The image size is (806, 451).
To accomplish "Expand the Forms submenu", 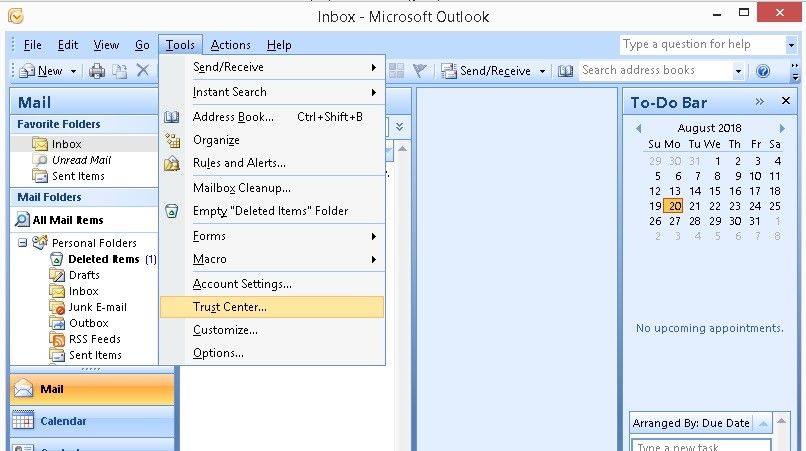I will coord(374,236).
